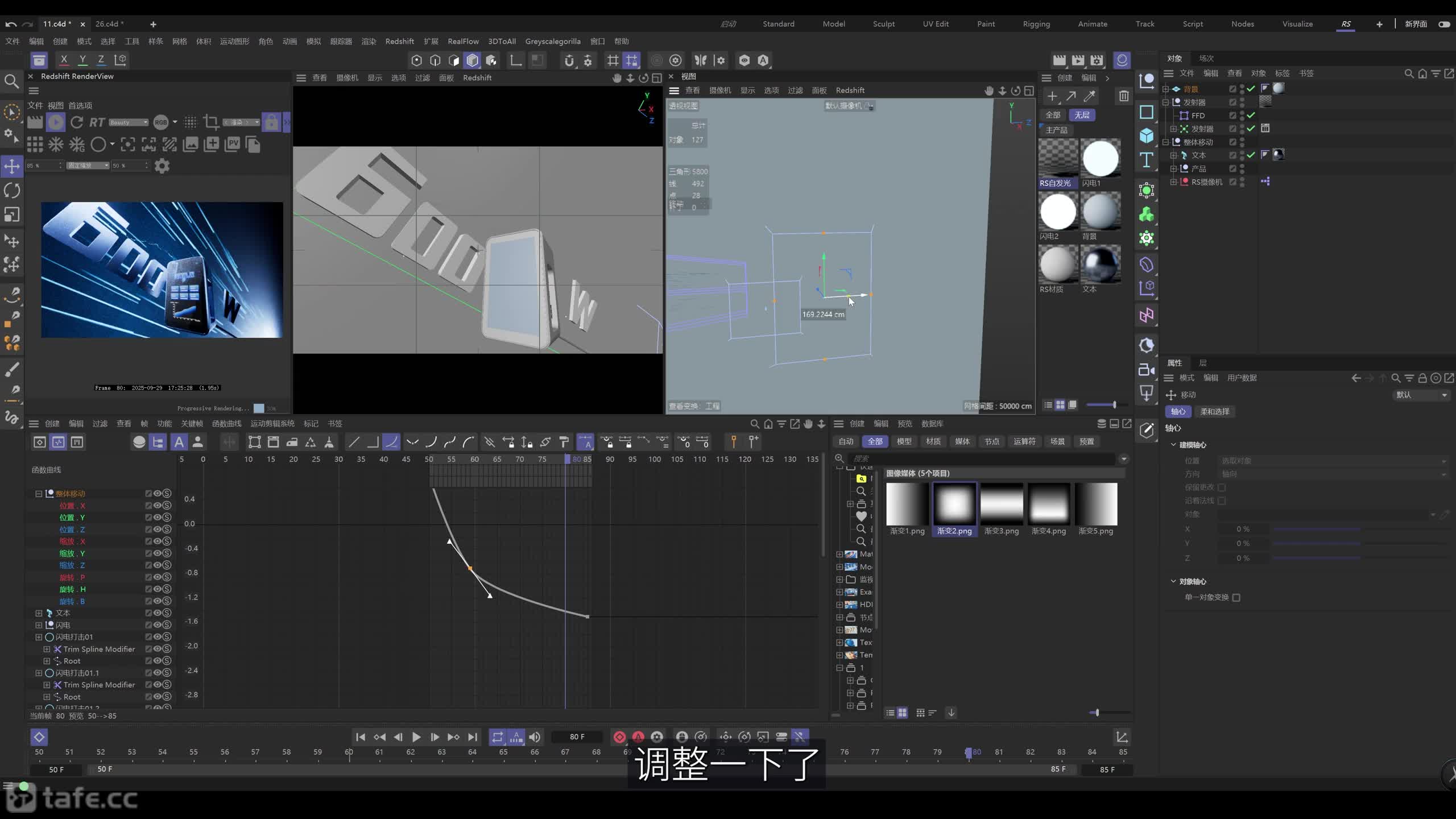The image size is (1456, 819).
Task: Lock X axis in top toolbar
Action: [x=64, y=60]
